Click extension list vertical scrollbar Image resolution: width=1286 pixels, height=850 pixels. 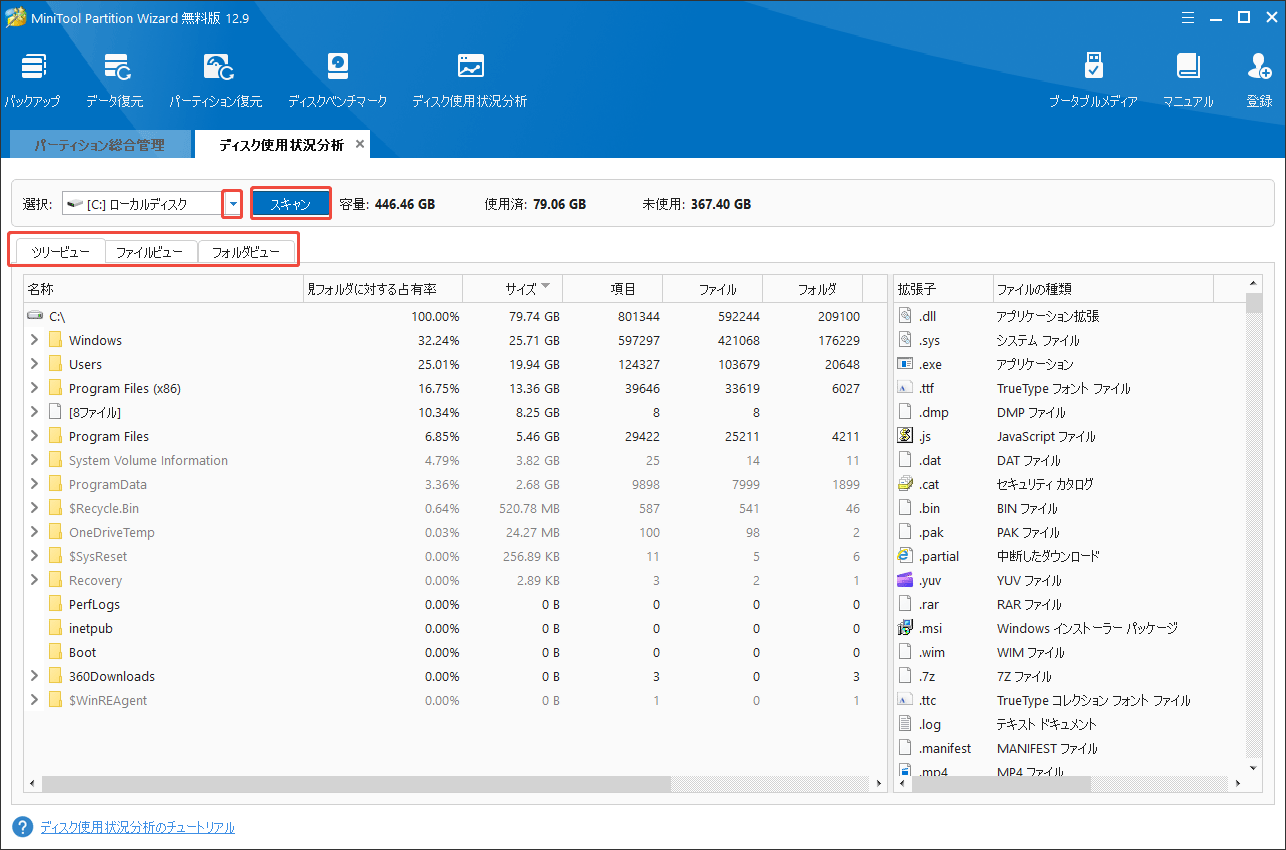pyautogui.click(x=1254, y=304)
